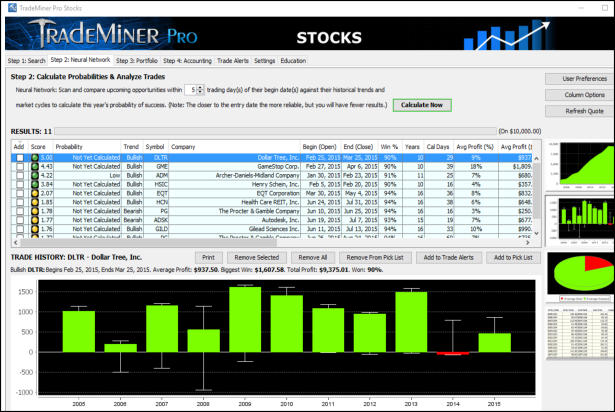Screen dimensions: 615x412
Task: Open the yearly bar chart thumbnail
Action: (x=580, y=221)
